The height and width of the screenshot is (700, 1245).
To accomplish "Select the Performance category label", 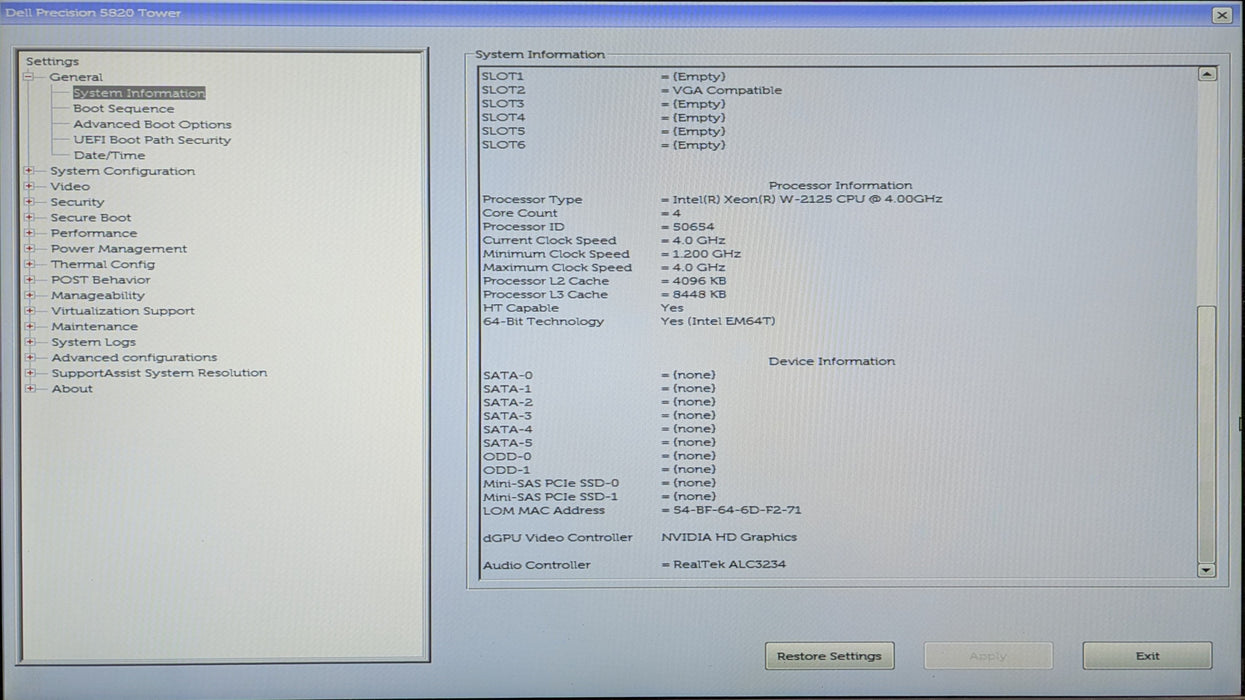I will point(94,233).
